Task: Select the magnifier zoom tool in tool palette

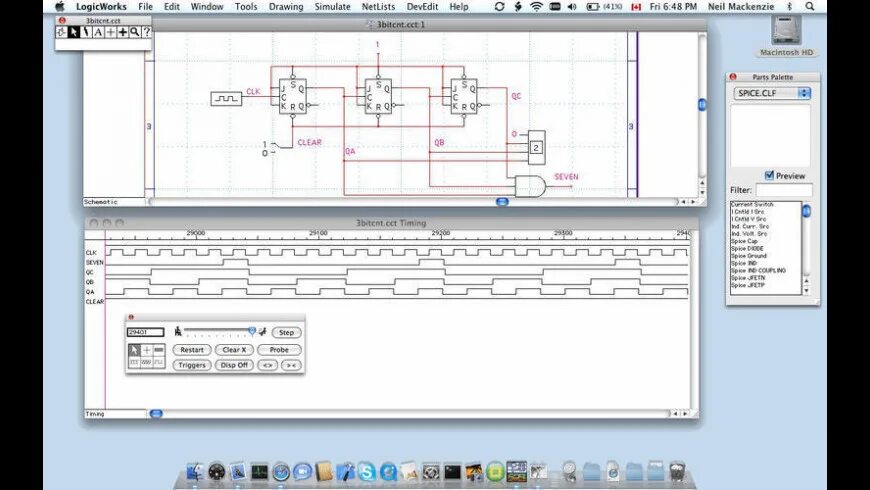Action: (134, 32)
